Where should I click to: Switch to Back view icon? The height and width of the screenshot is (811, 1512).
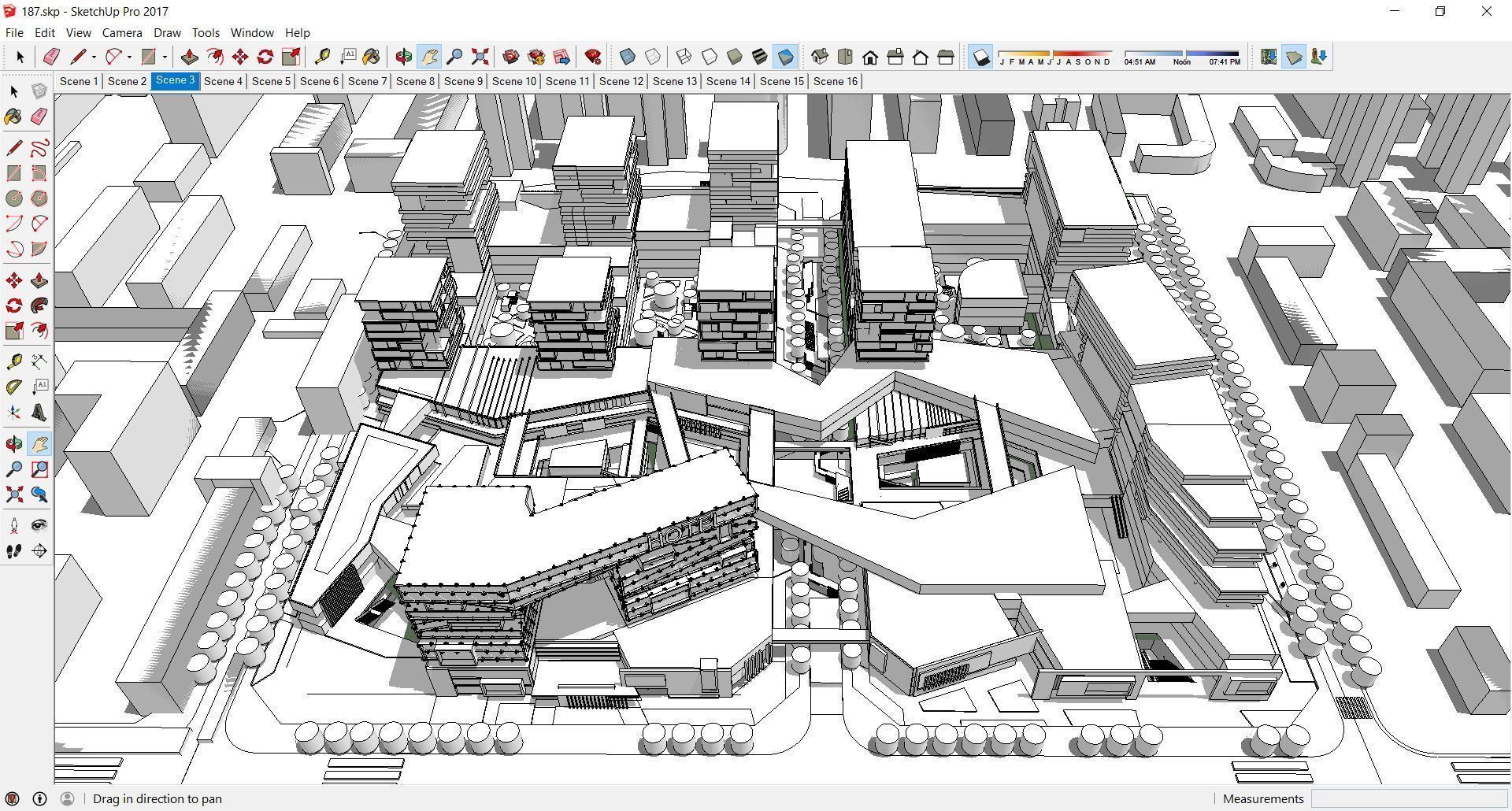pos(921,57)
